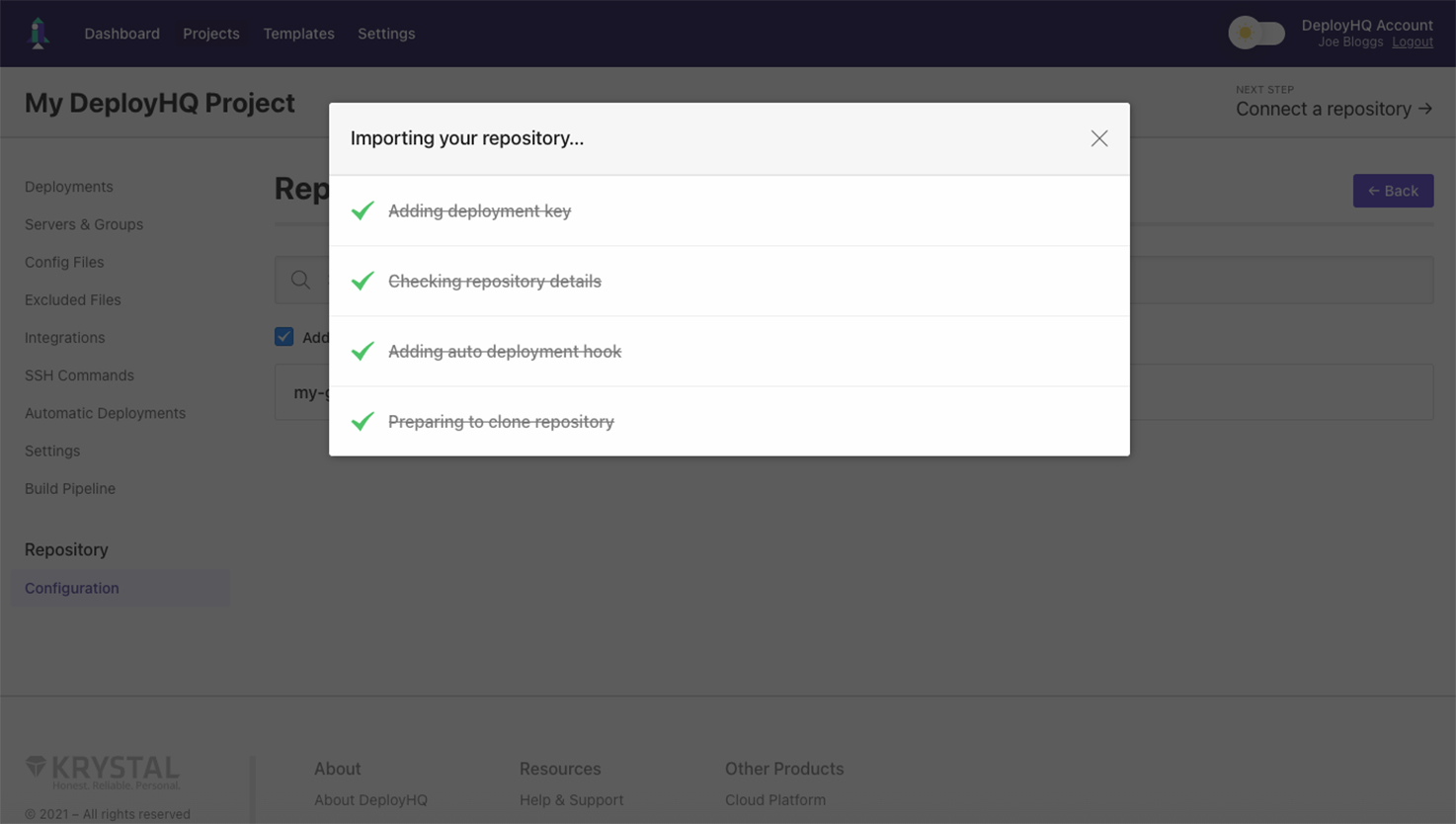Click checkmark beside Adding deployment key
1456x824 pixels.
click(x=363, y=210)
